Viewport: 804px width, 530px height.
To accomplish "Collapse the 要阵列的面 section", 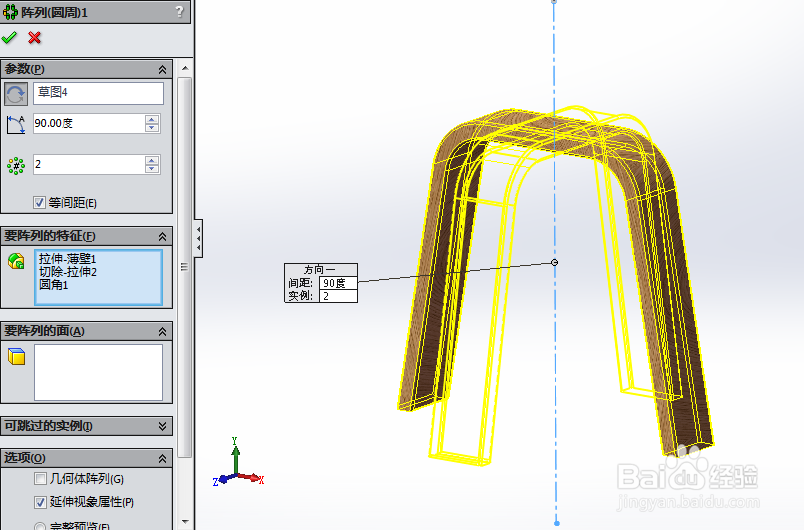I will (163, 332).
